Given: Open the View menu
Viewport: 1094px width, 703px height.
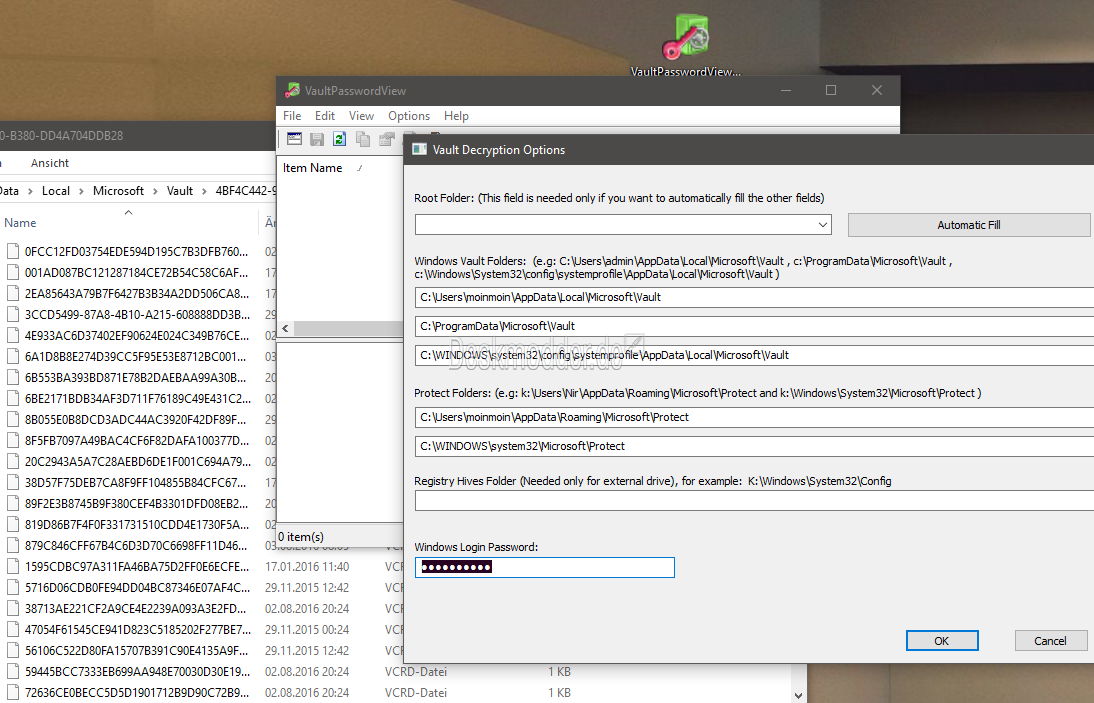Looking at the screenshot, I should pyautogui.click(x=361, y=116).
